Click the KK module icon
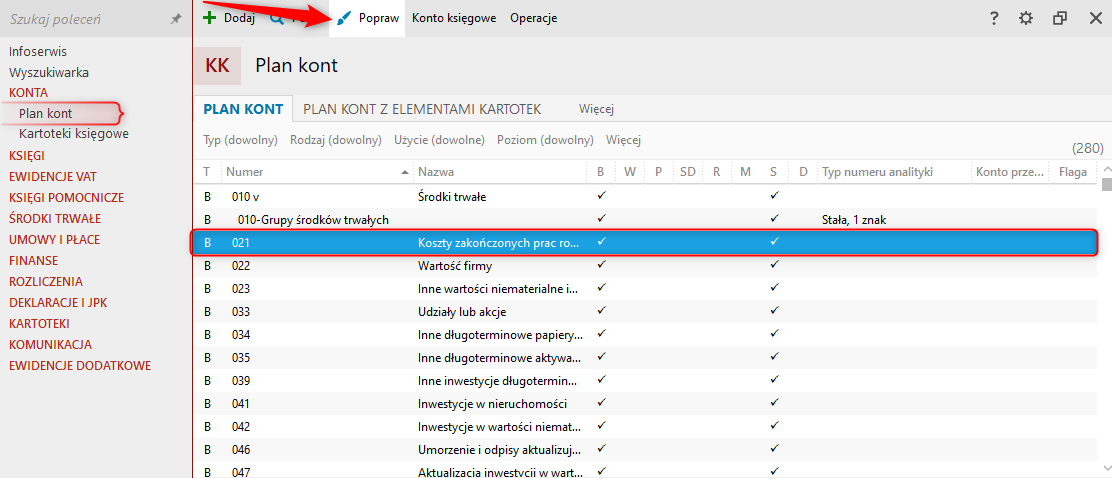Screen dimensions: 1112x478 click(217, 66)
